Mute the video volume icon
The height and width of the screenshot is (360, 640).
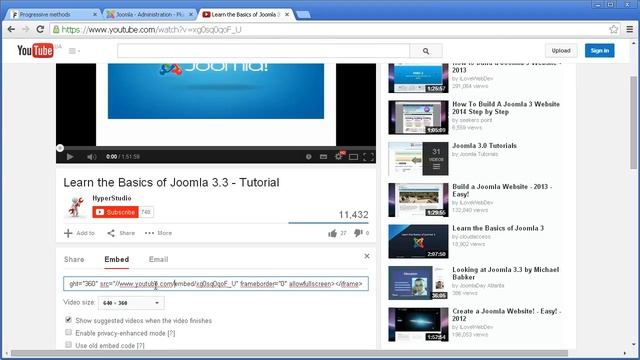pyautogui.click(x=91, y=157)
